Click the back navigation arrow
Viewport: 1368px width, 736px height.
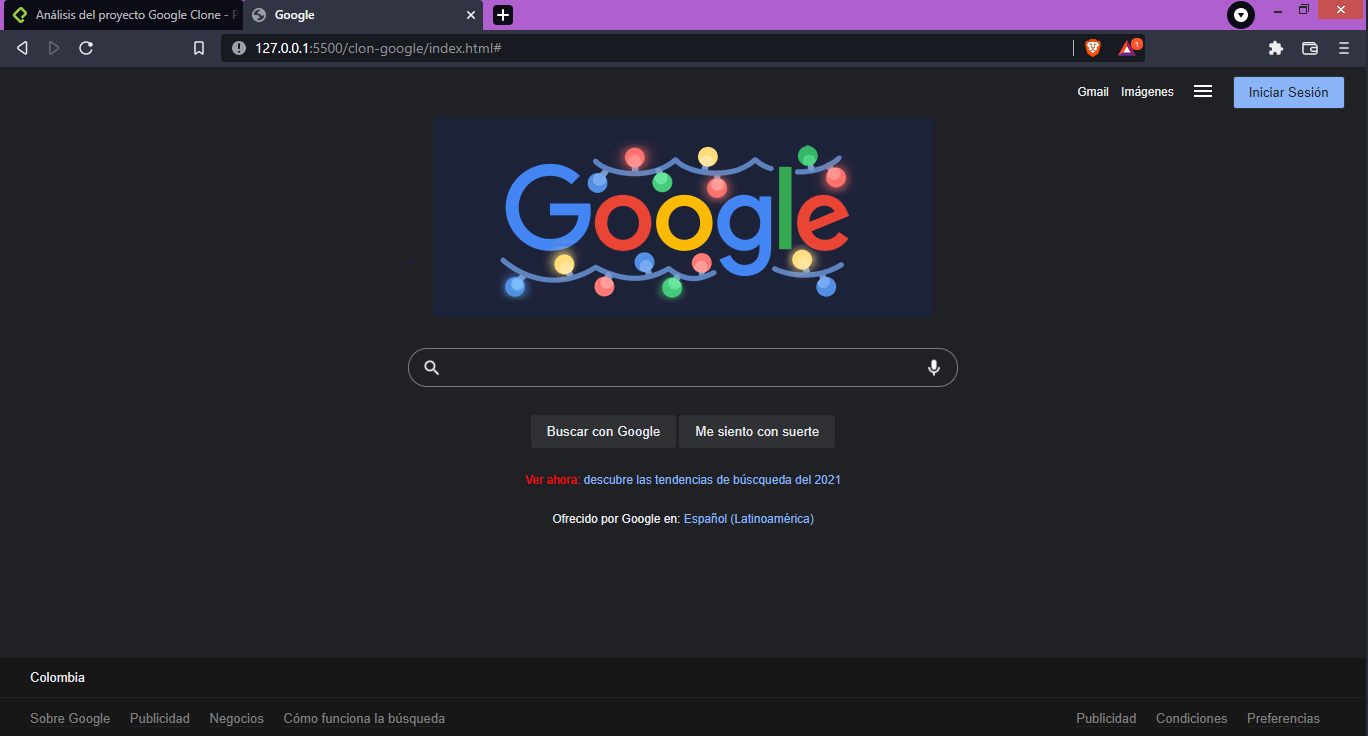(22, 47)
